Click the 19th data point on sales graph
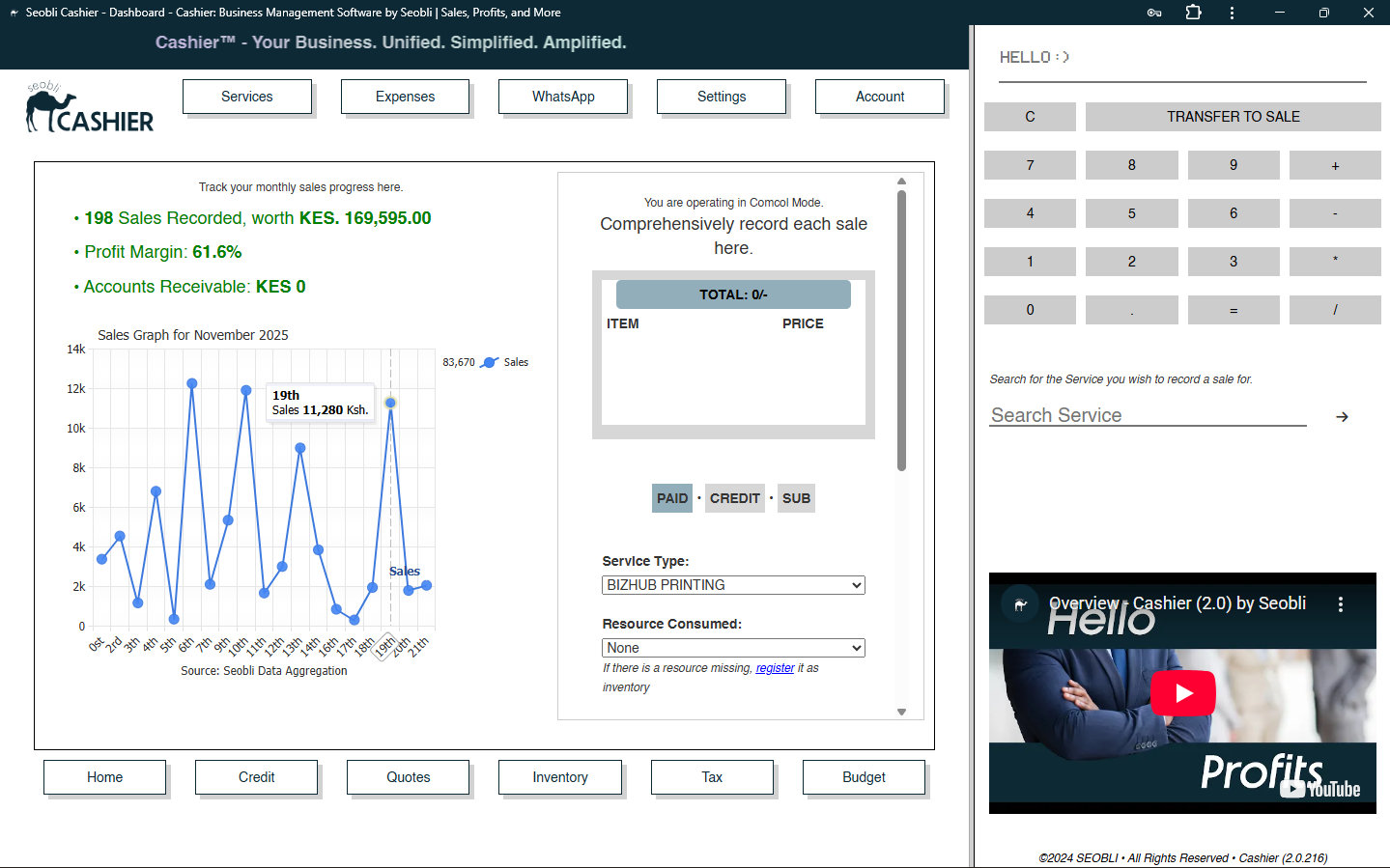This screenshot has height=868, width=1390. (390, 403)
